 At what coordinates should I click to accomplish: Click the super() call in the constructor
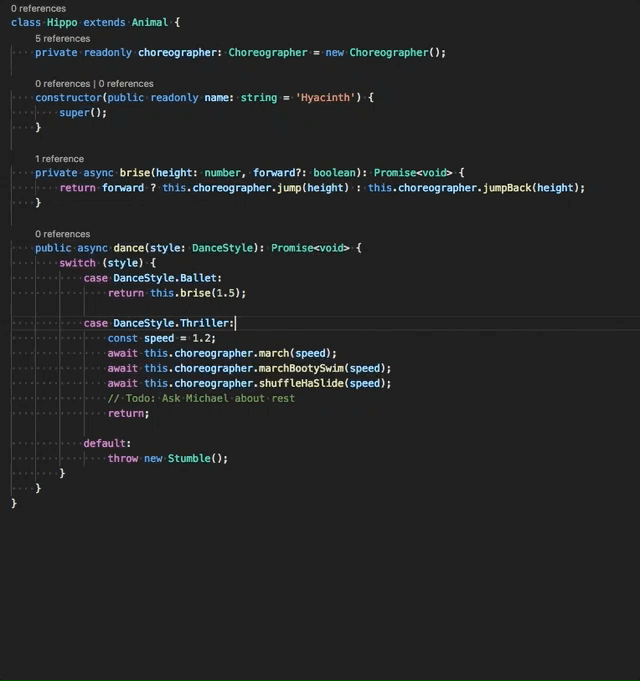pyautogui.click(x=80, y=113)
